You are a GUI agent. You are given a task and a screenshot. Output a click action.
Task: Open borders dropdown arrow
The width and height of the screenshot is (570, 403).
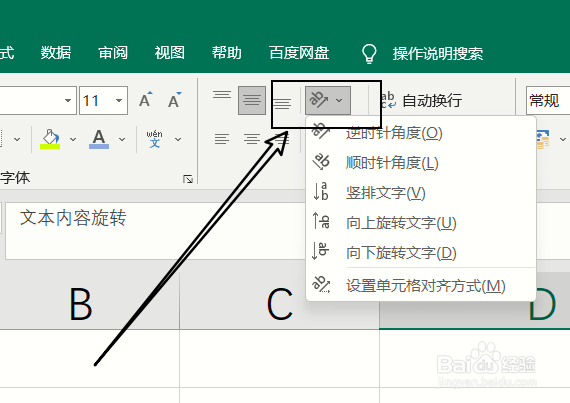point(17,139)
